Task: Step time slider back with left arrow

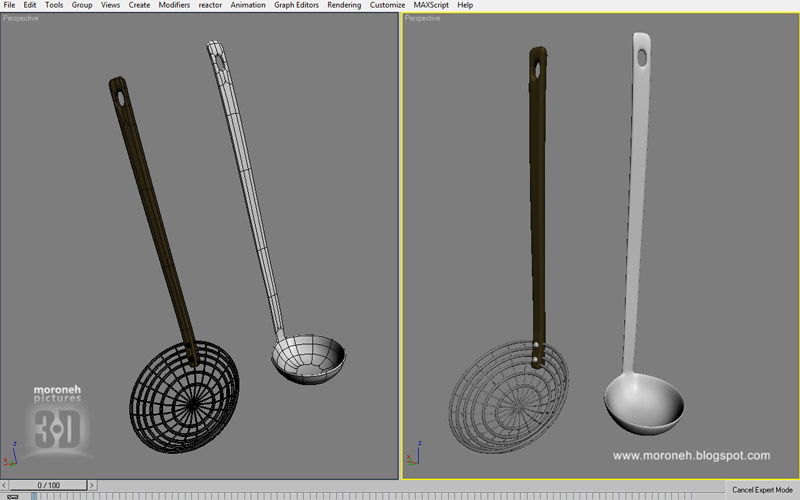Action: tap(4, 485)
